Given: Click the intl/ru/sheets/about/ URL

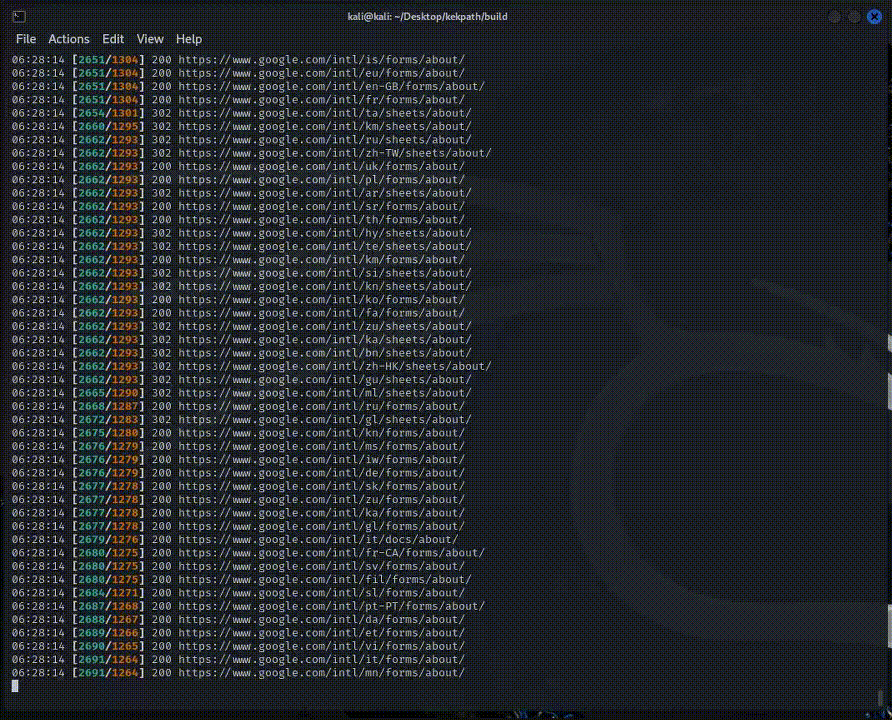Looking at the screenshot, I should click(x=325, y=139).
